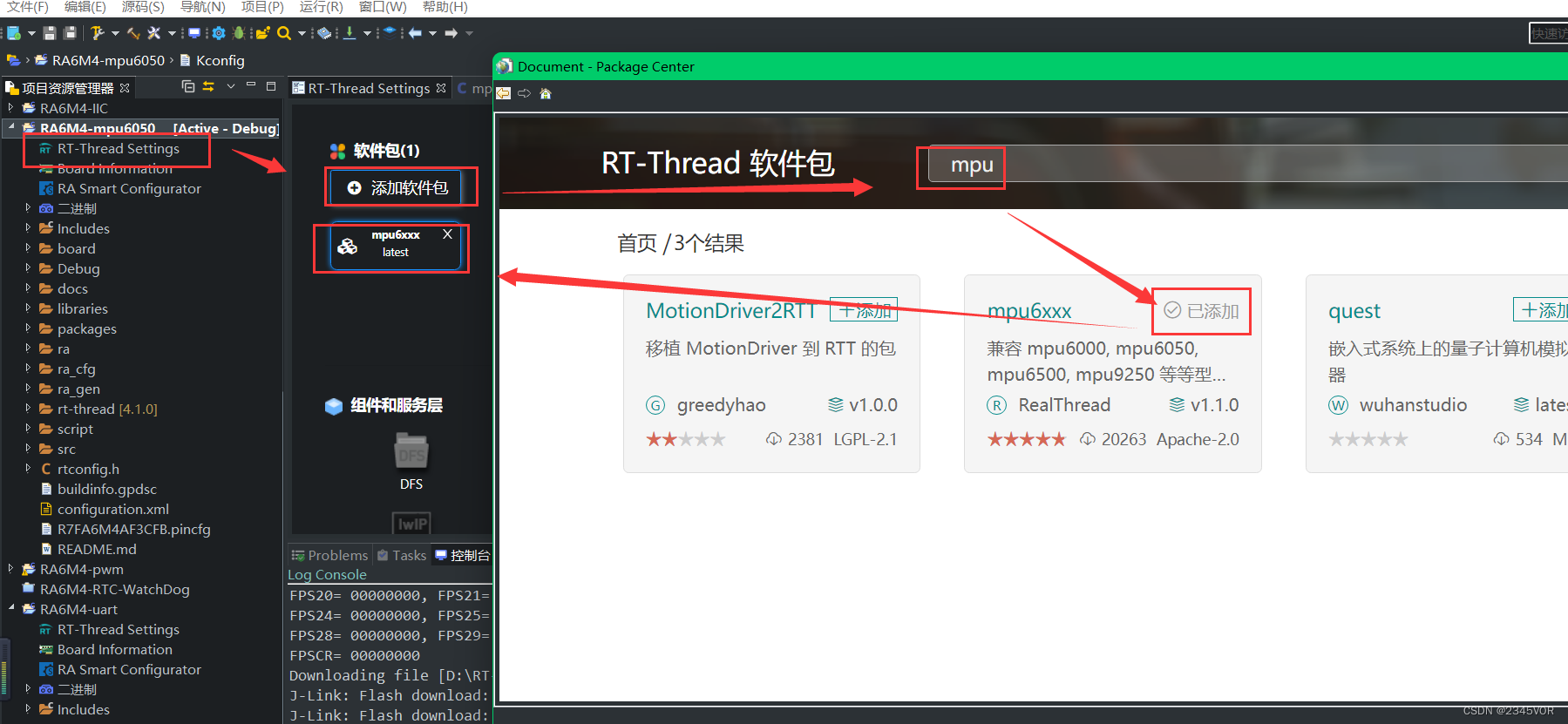Click Package Center home icon

(546, 93)
